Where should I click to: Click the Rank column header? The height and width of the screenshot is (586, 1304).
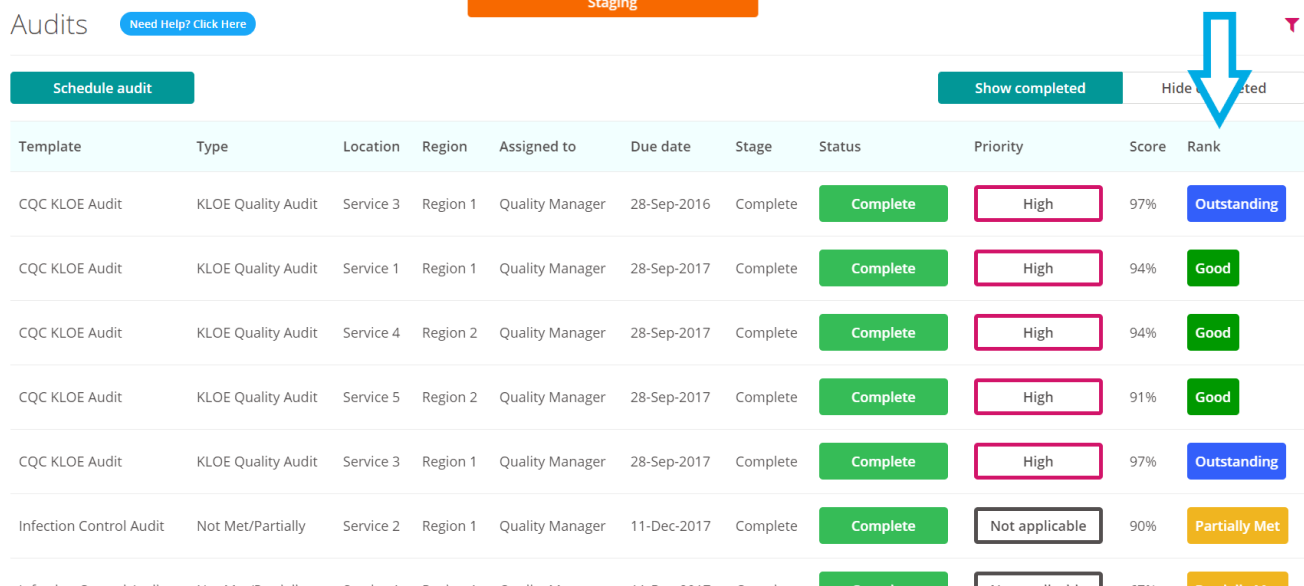tap(1204, 146)
